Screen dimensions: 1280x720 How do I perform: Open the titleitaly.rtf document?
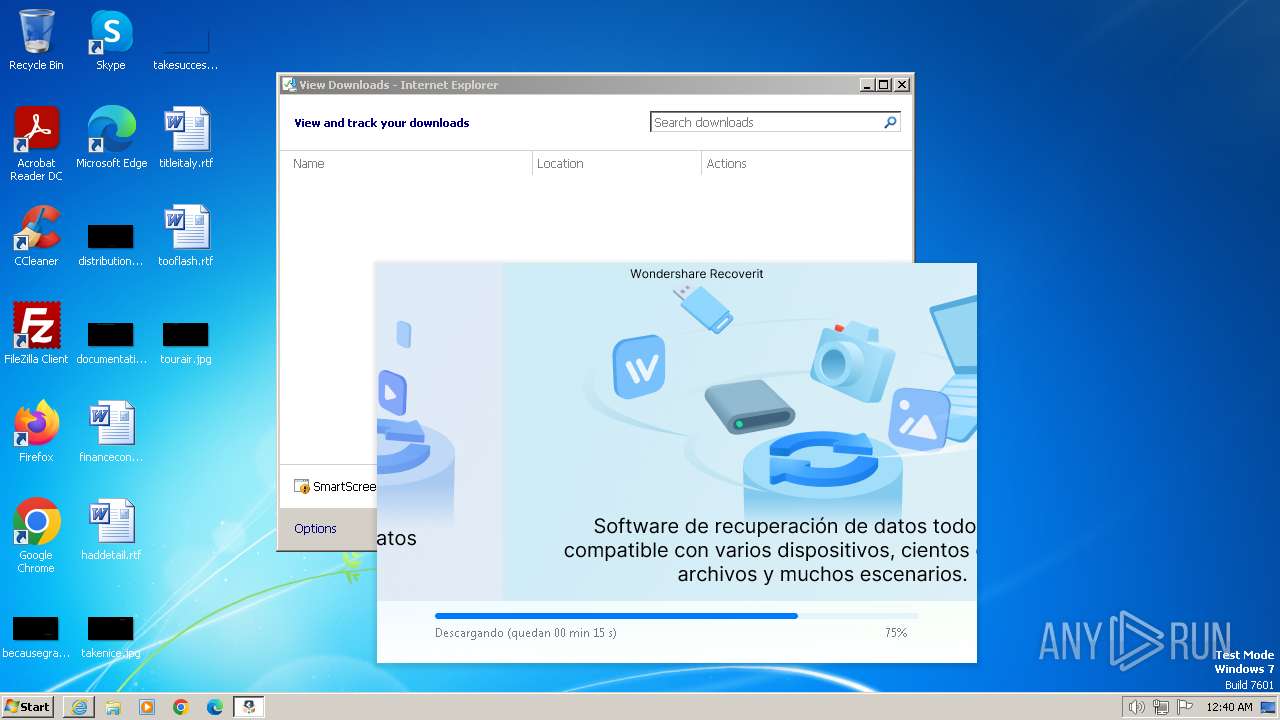pyautogui.click(x=186, y=137)
